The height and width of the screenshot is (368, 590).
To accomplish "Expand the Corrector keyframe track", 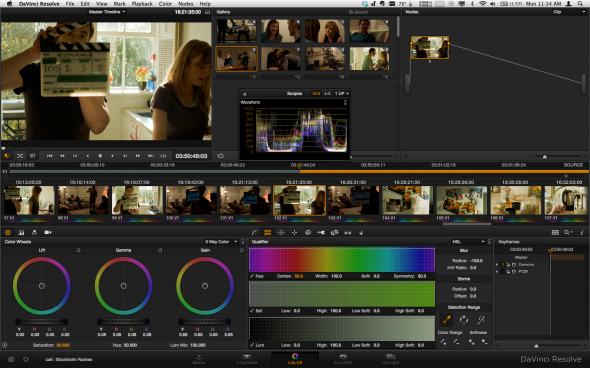I will [497, 265].
